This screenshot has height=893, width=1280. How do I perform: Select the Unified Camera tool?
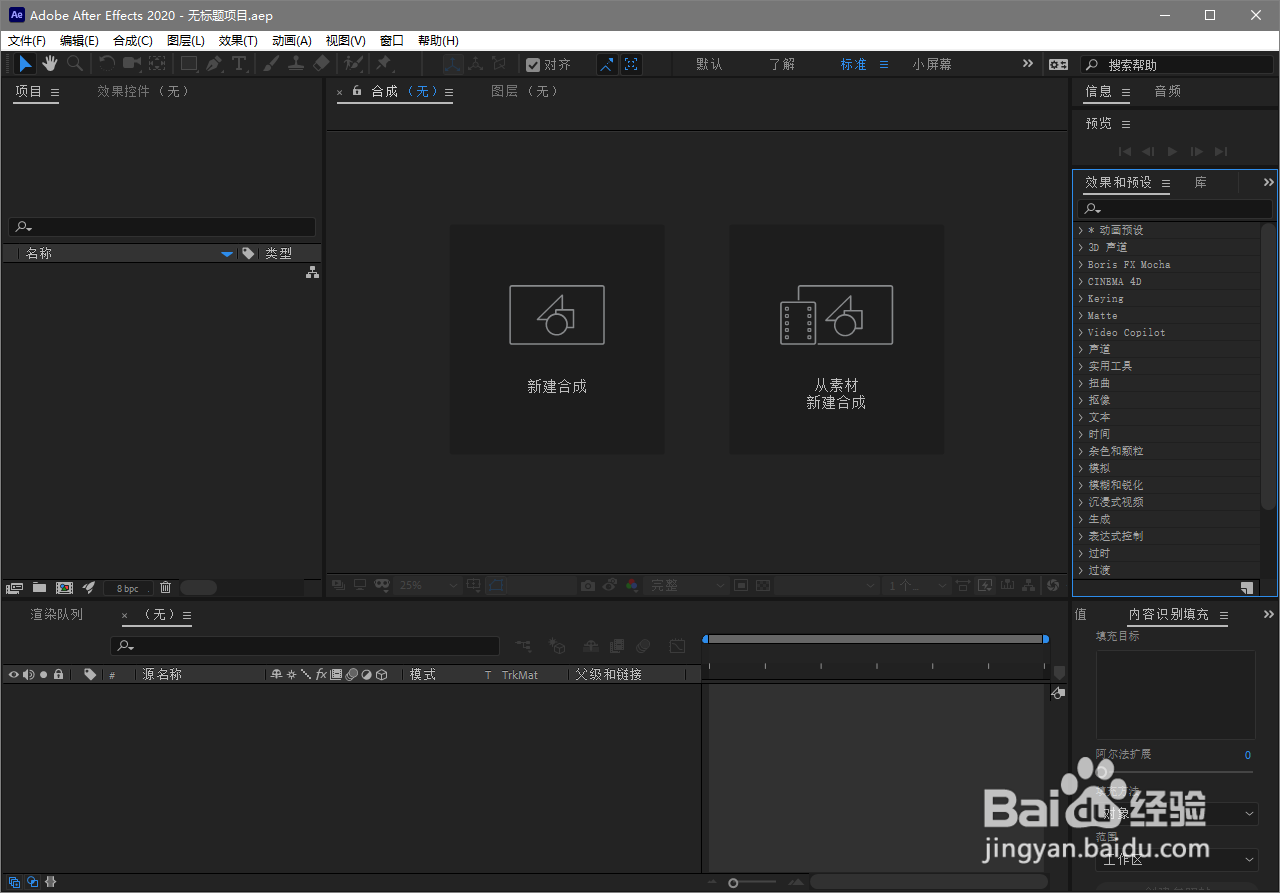132,64
